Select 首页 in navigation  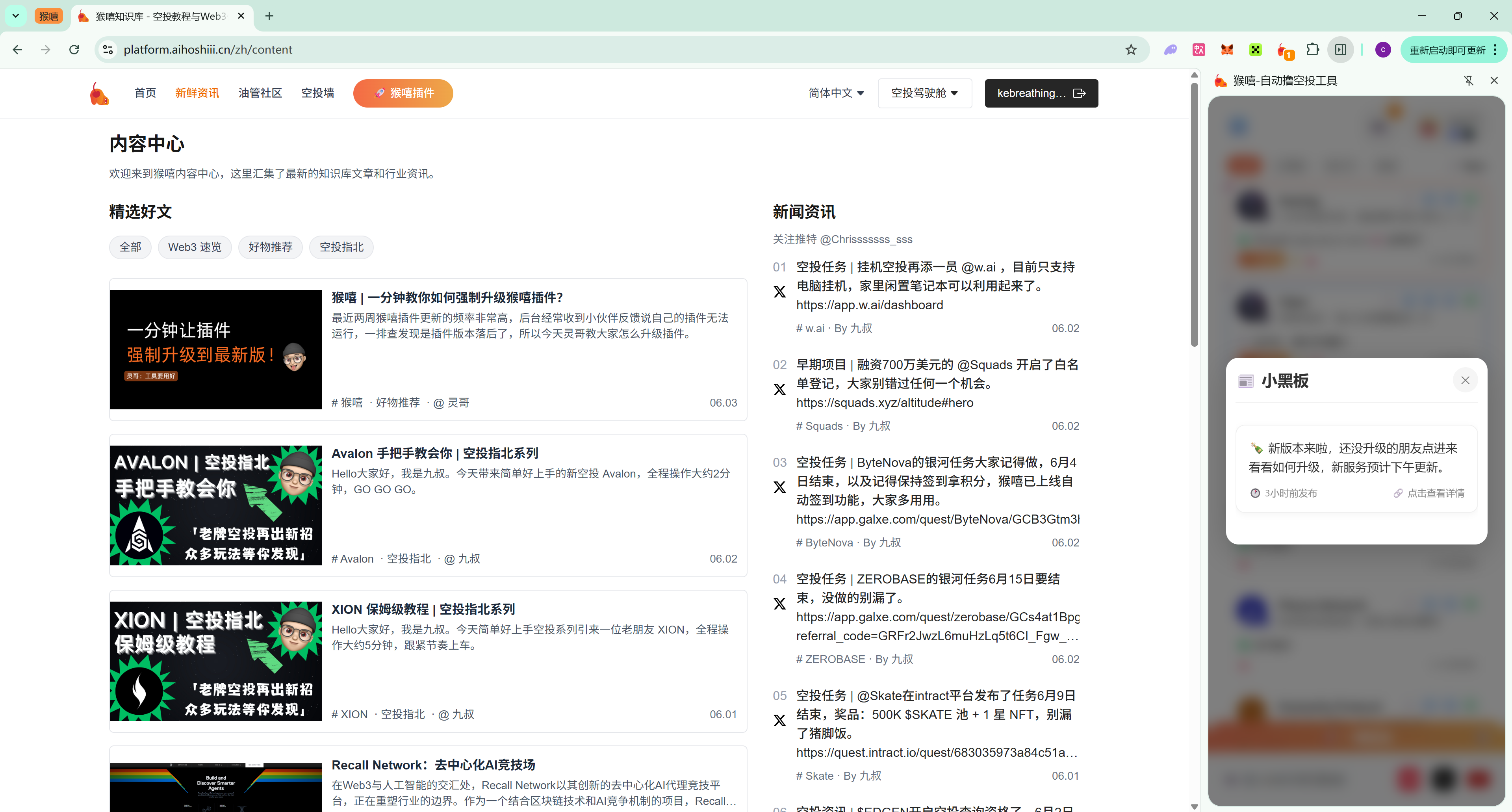145,93
